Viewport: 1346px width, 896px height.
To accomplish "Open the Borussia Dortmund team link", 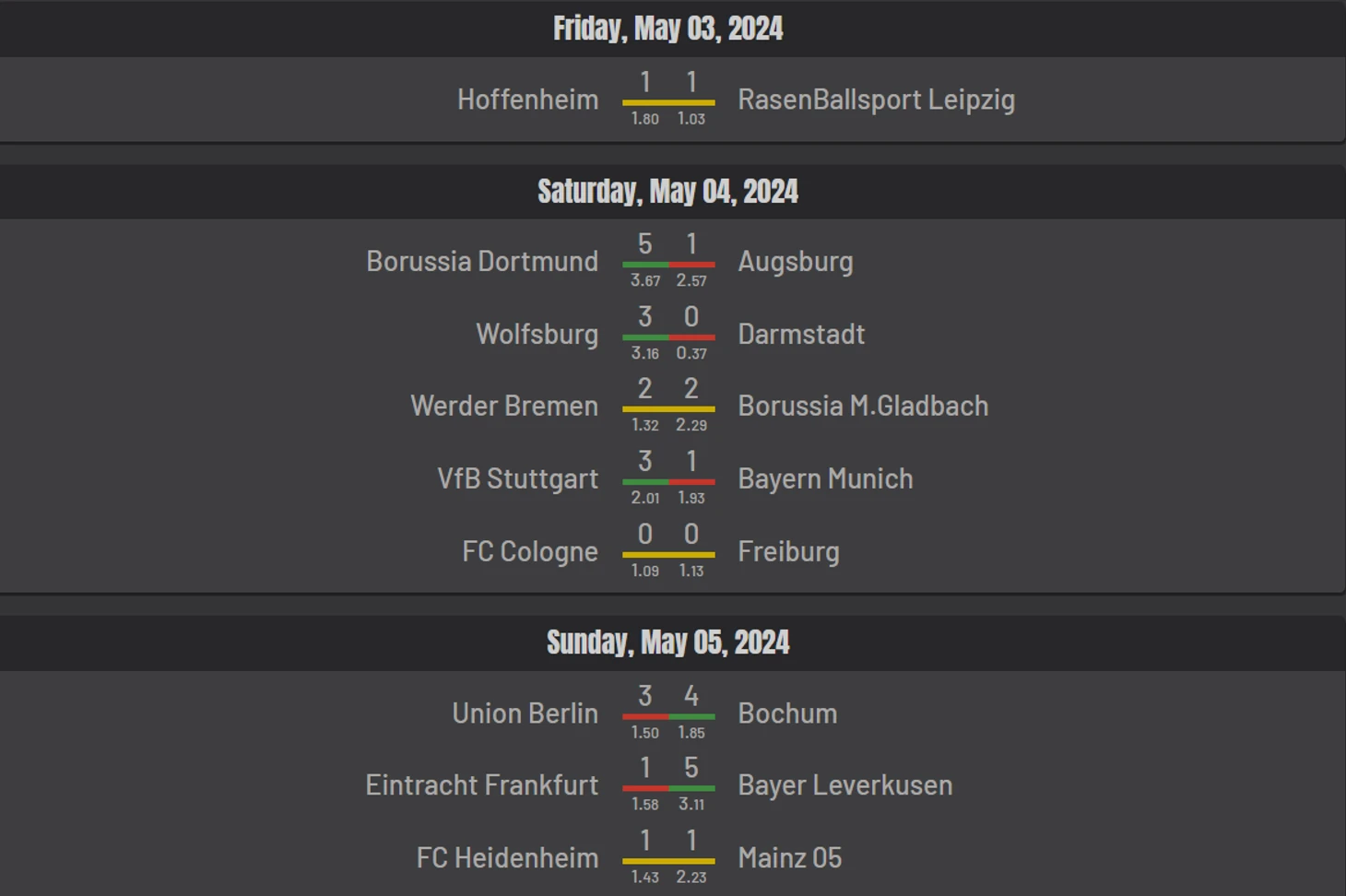I will tap(482, 262).
